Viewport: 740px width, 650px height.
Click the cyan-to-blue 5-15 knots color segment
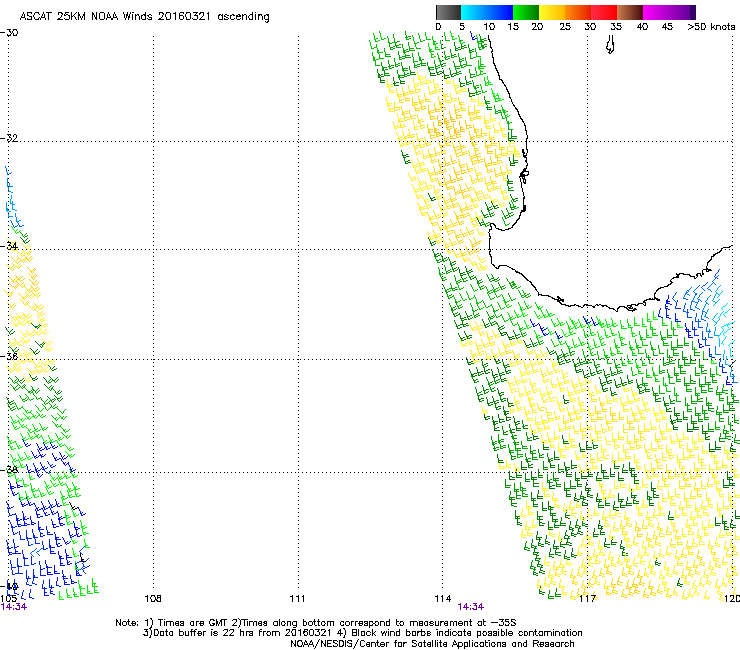coord(487,12)
